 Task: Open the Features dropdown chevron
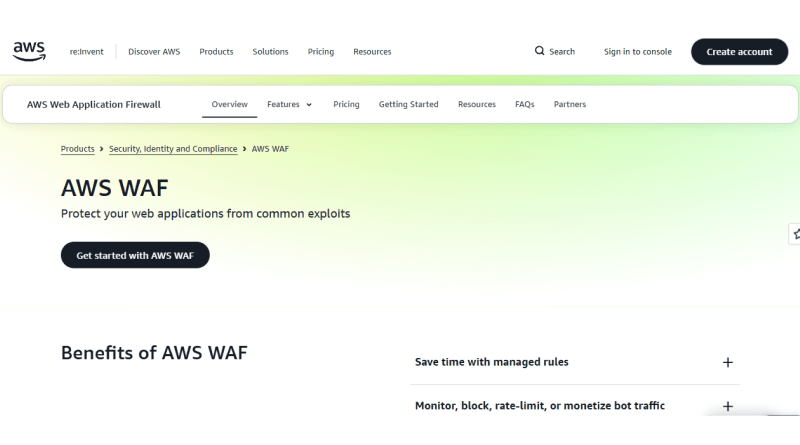pos(309,105)
